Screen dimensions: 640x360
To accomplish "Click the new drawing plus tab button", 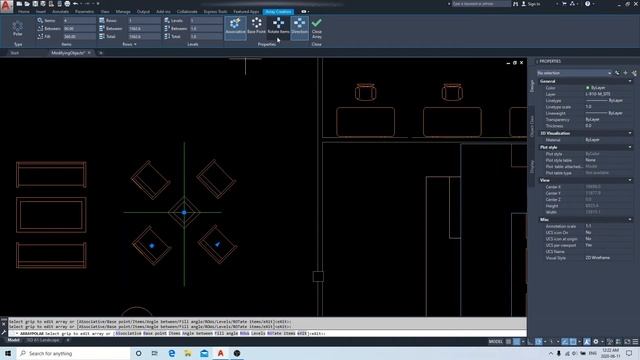I will pyautogui.click(x=101, y=53).
